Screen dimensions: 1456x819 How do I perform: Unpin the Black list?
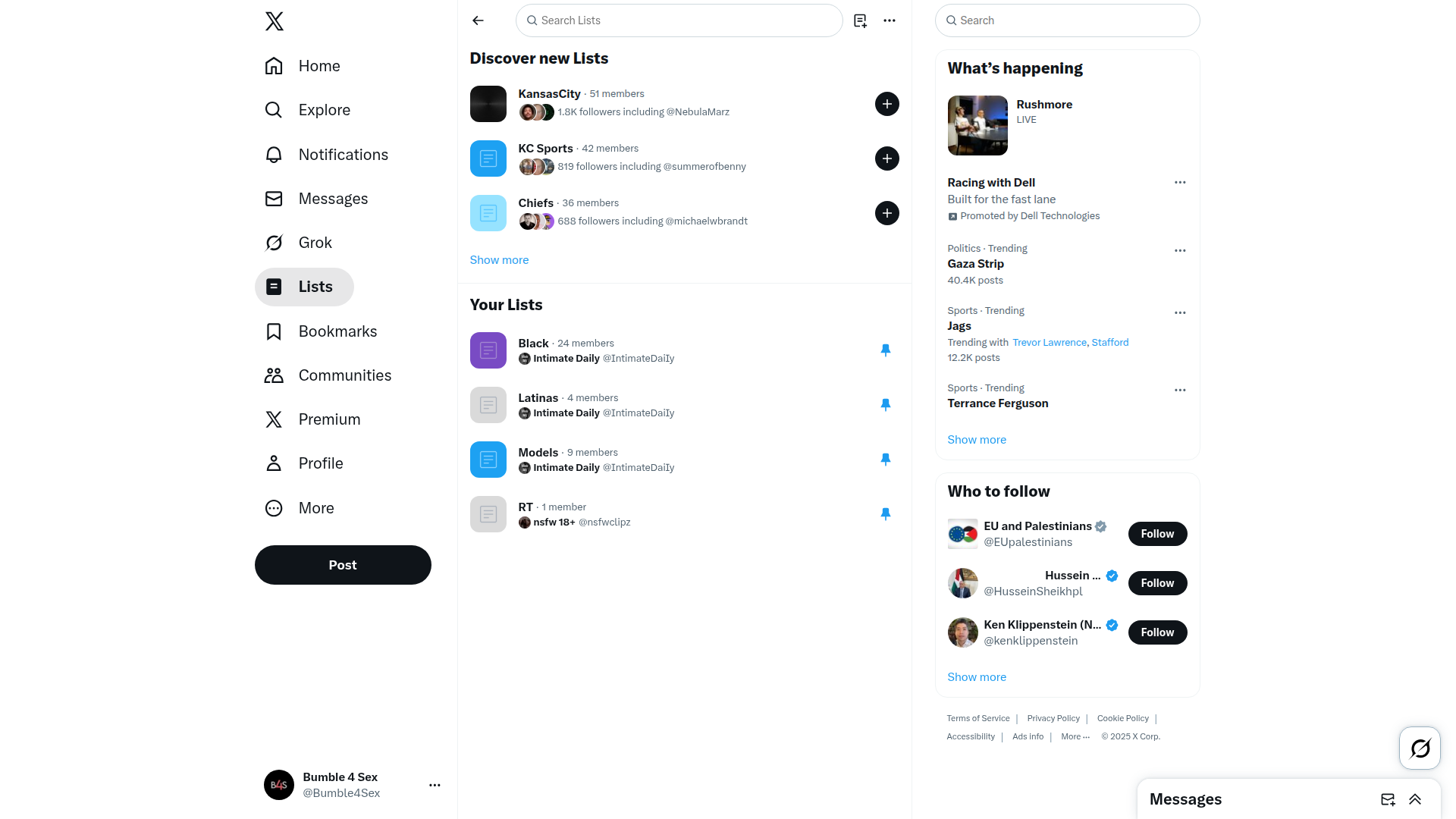(x=885, y=350)
